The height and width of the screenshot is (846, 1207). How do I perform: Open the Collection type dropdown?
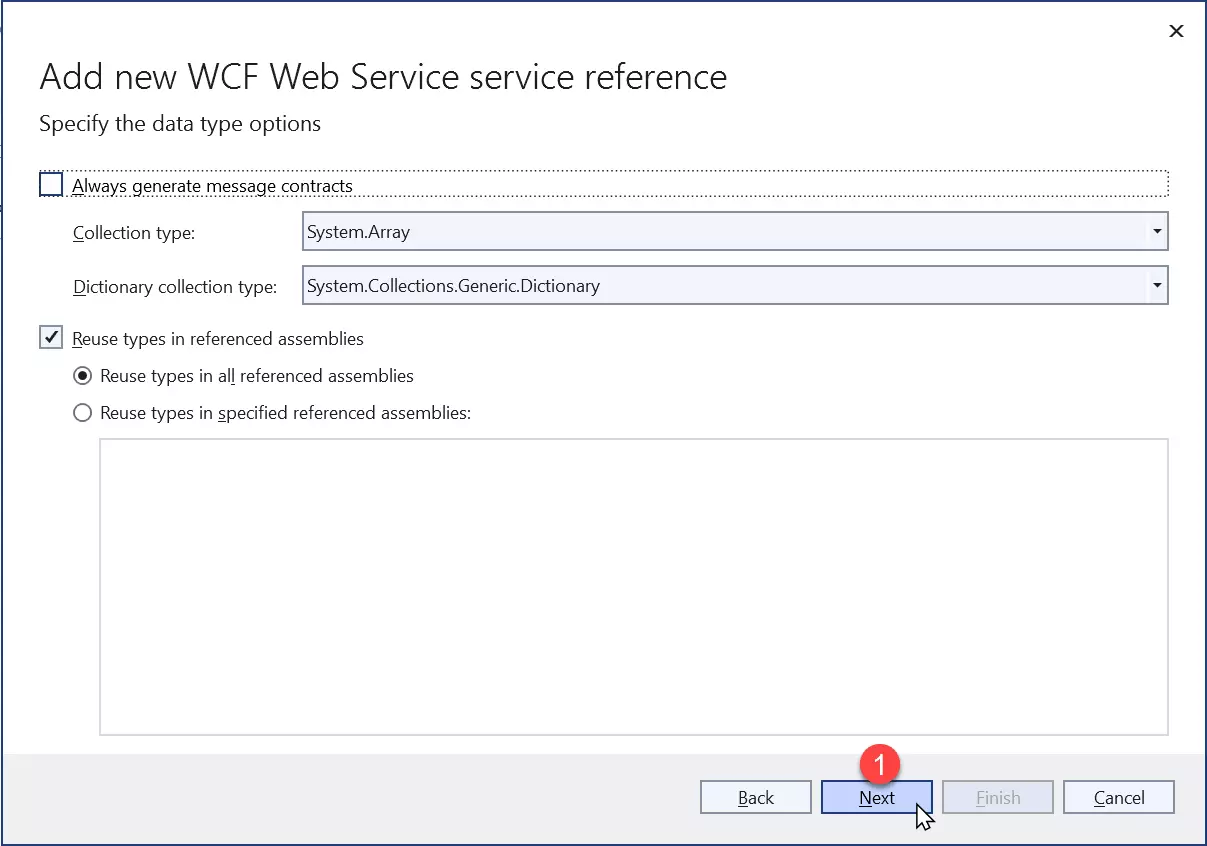point(735,232)
